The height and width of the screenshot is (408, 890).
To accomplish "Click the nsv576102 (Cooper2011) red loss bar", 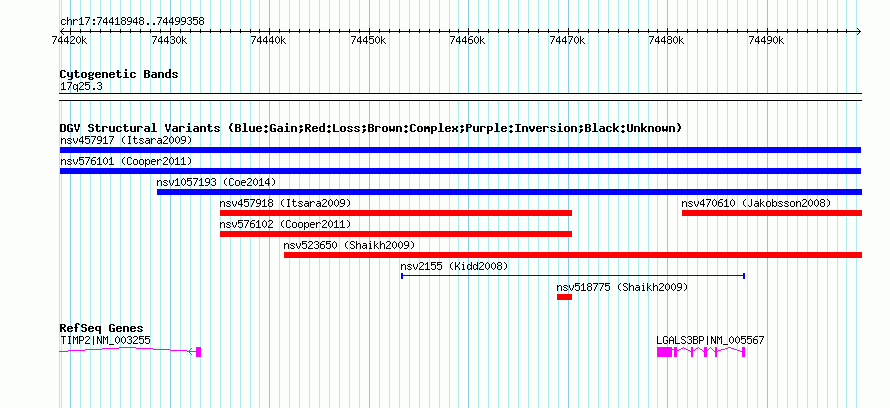I will coord(396,234).
